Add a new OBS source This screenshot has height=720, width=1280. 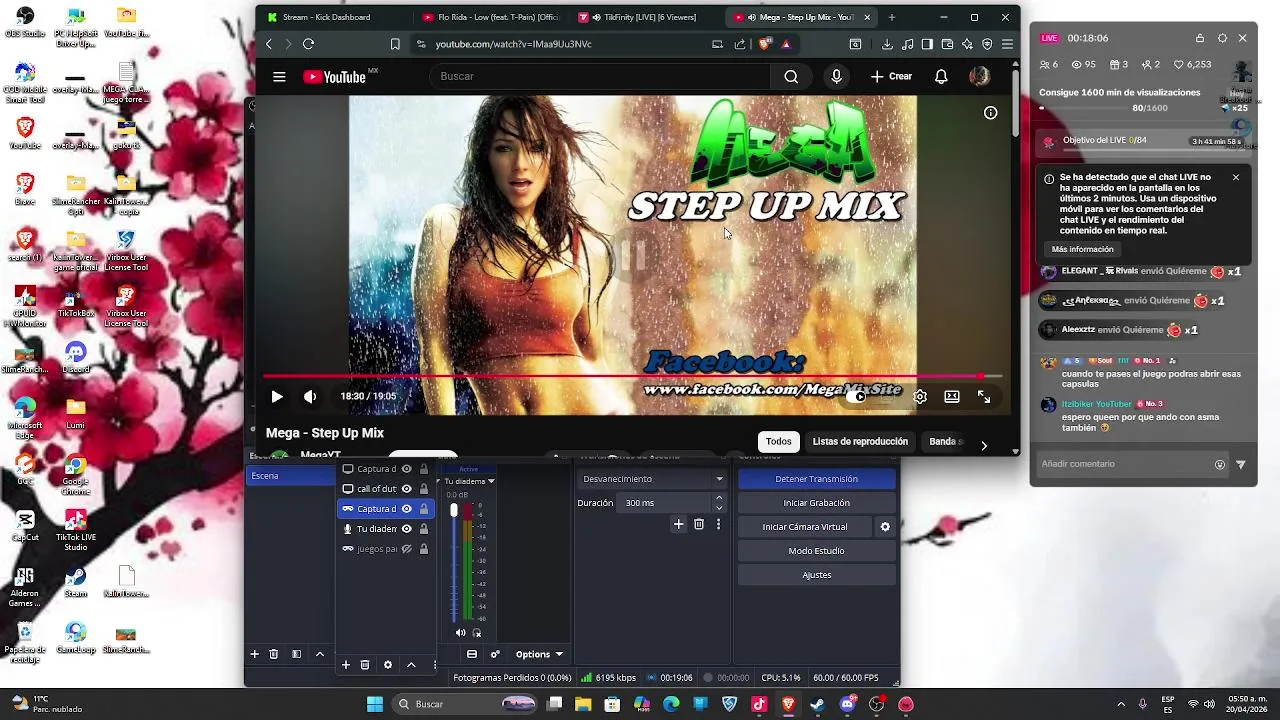346,665
